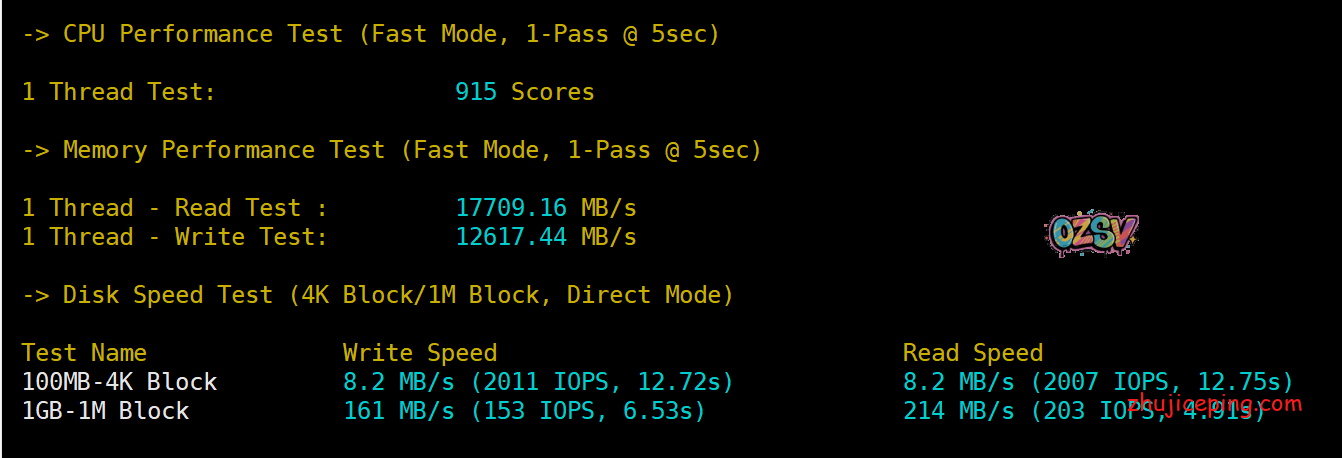
Task: Click the 12617.44 MB/s write value
Action: (545, 237)
